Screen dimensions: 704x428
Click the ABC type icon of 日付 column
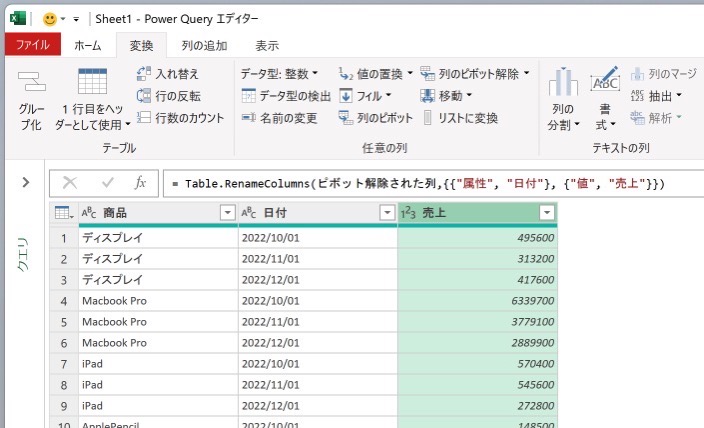point(249,212)
